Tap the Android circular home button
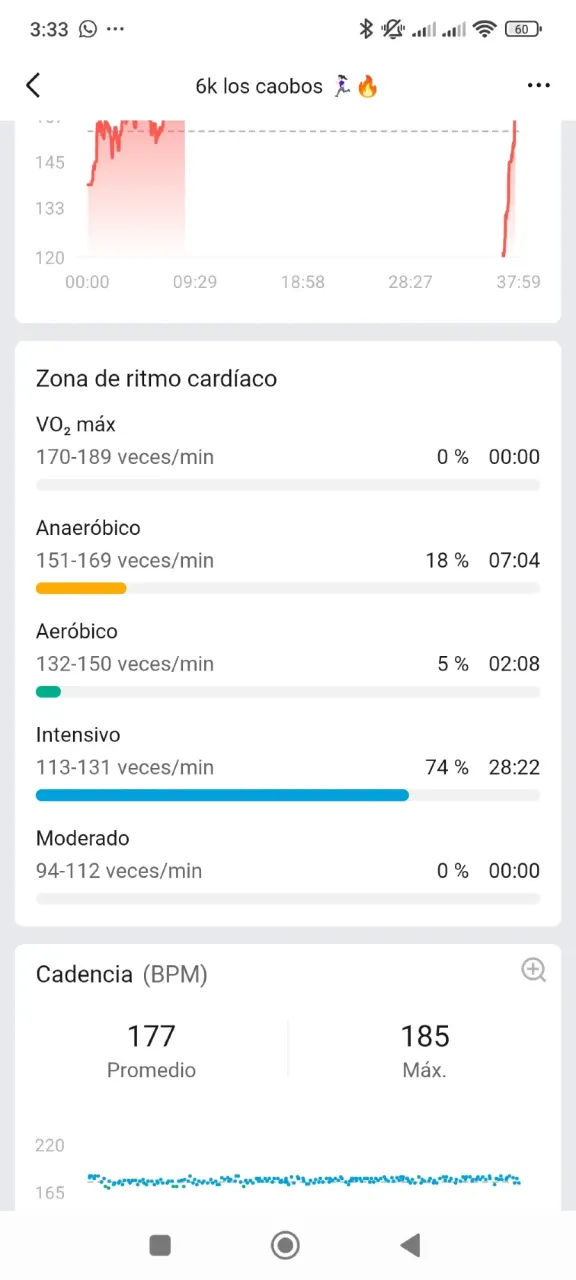Screen dimensions: 576x1280 [286, 1245]
